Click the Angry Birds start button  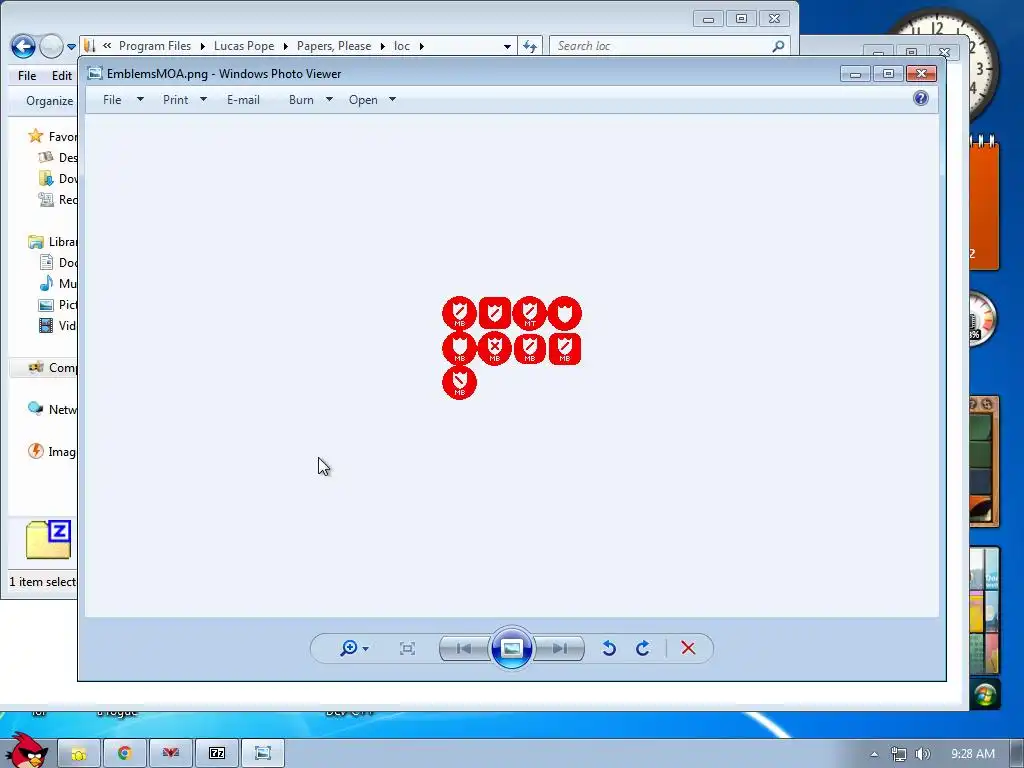[x=25, y=750]
